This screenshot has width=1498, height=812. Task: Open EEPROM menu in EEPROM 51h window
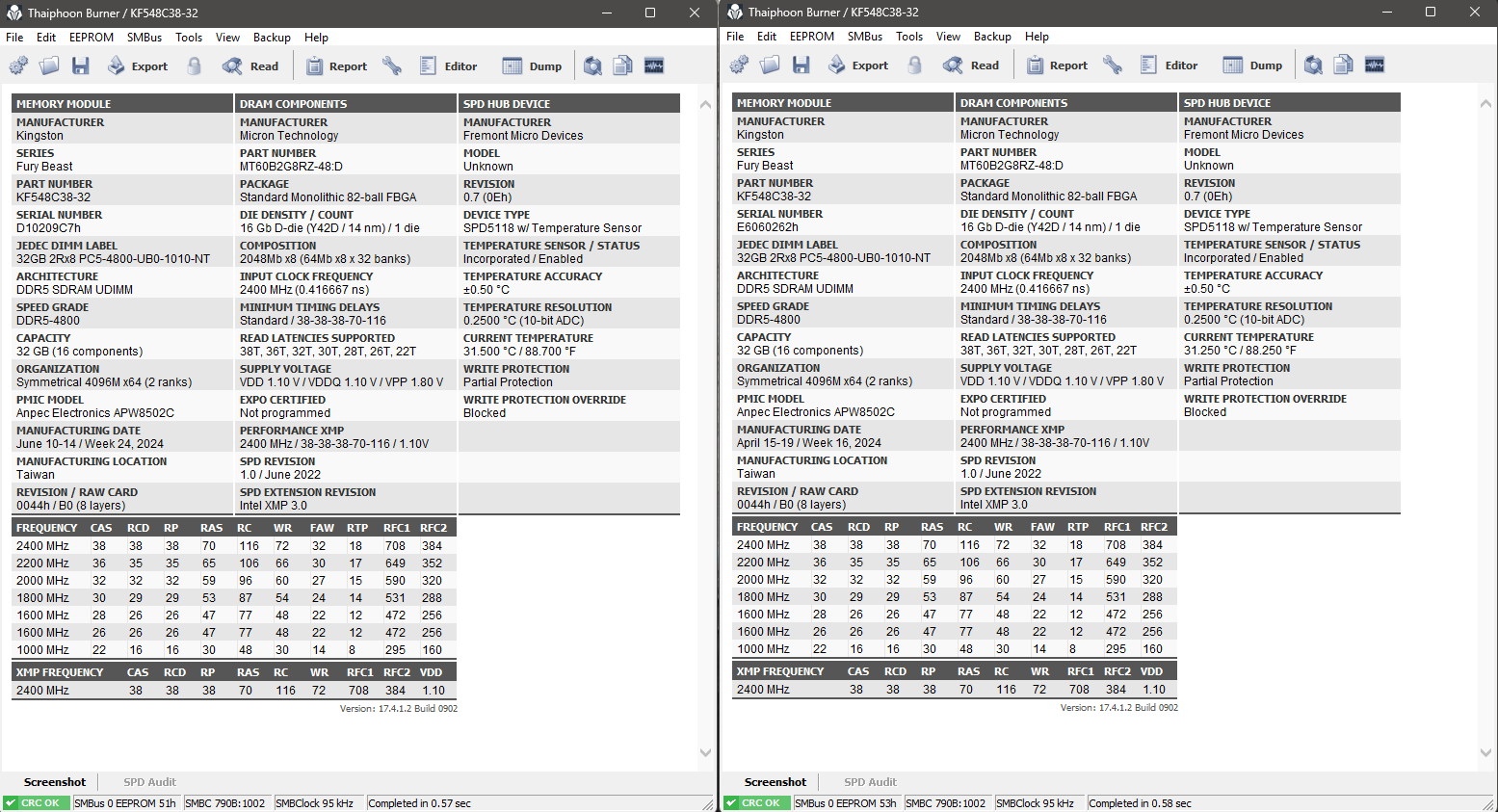coord(92,38)
